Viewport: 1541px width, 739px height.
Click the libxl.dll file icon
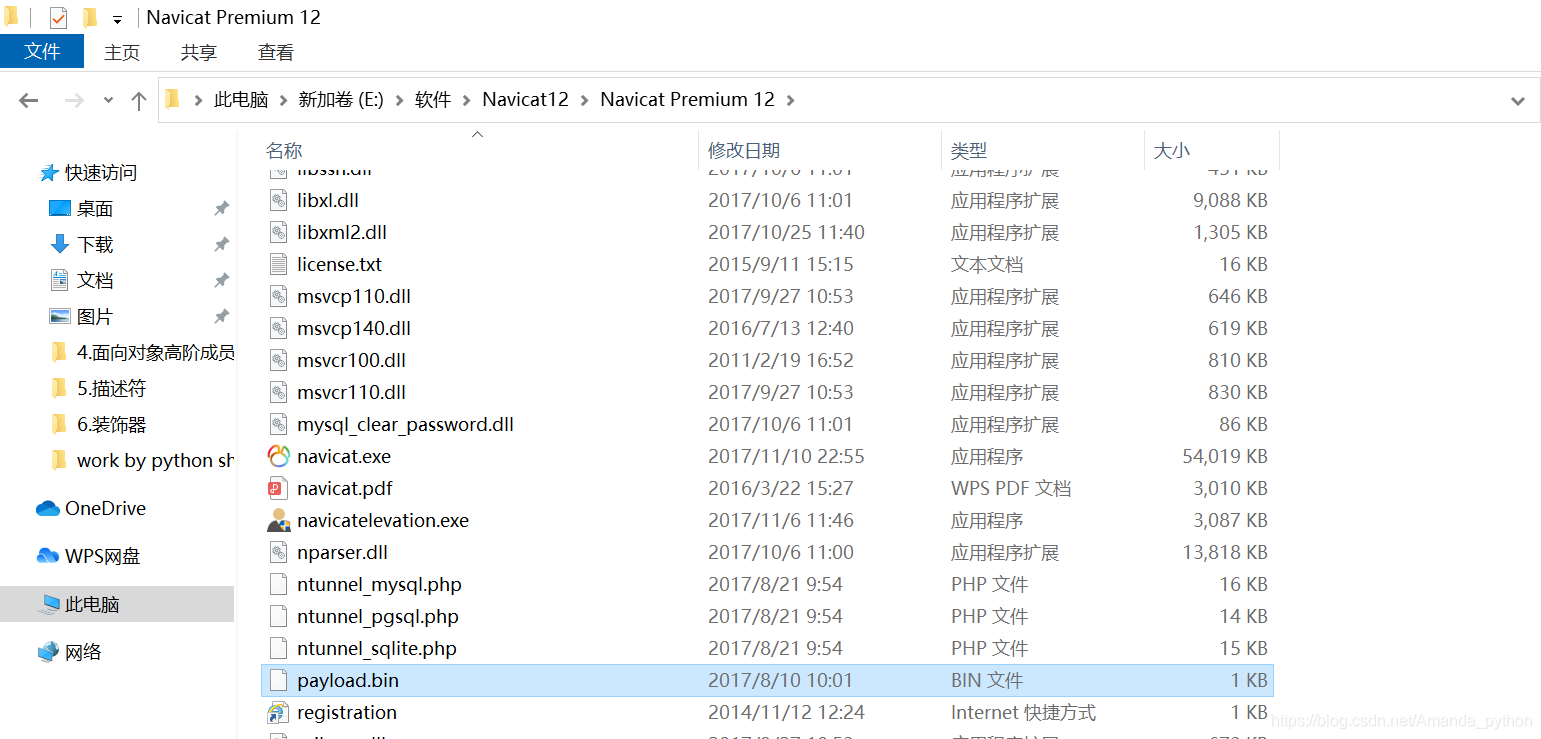pyautogui.click(x=278, y=200)
